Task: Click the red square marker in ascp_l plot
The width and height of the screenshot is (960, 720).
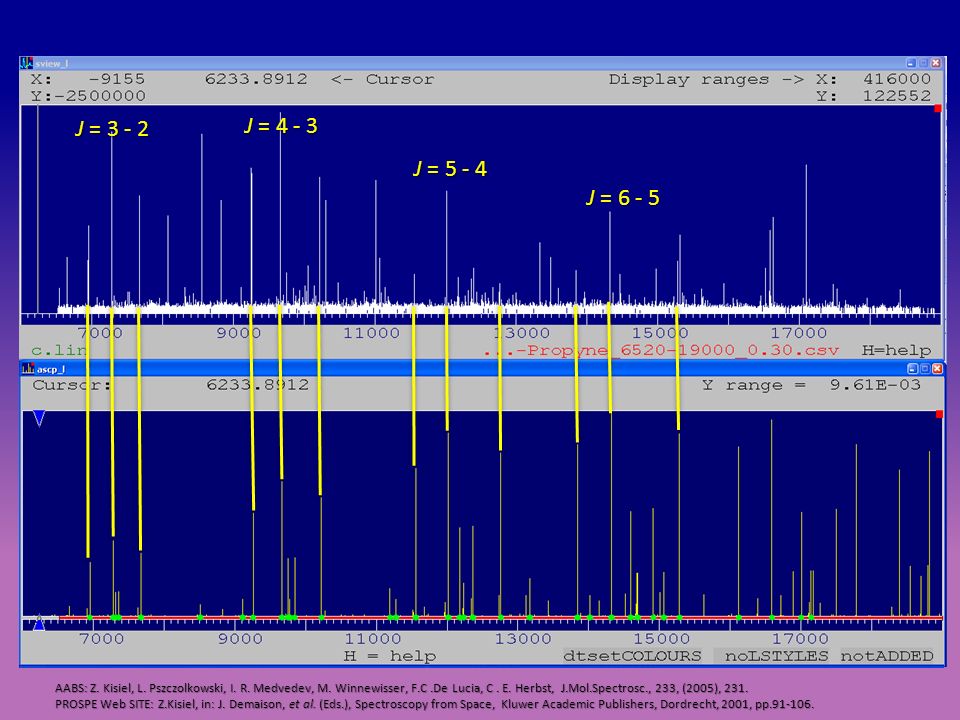Action: point(939,414)
